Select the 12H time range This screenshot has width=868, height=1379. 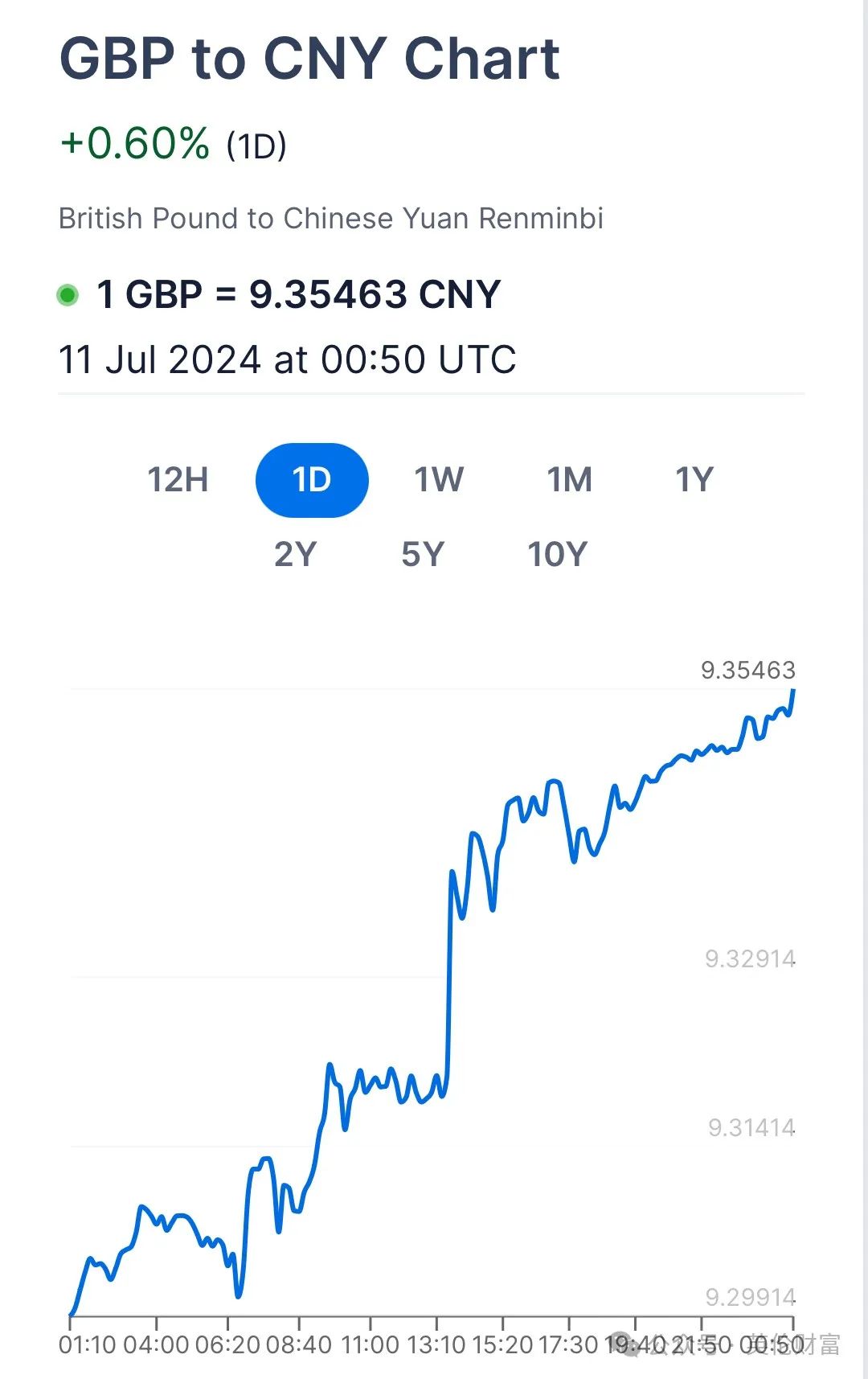[178, 480]
